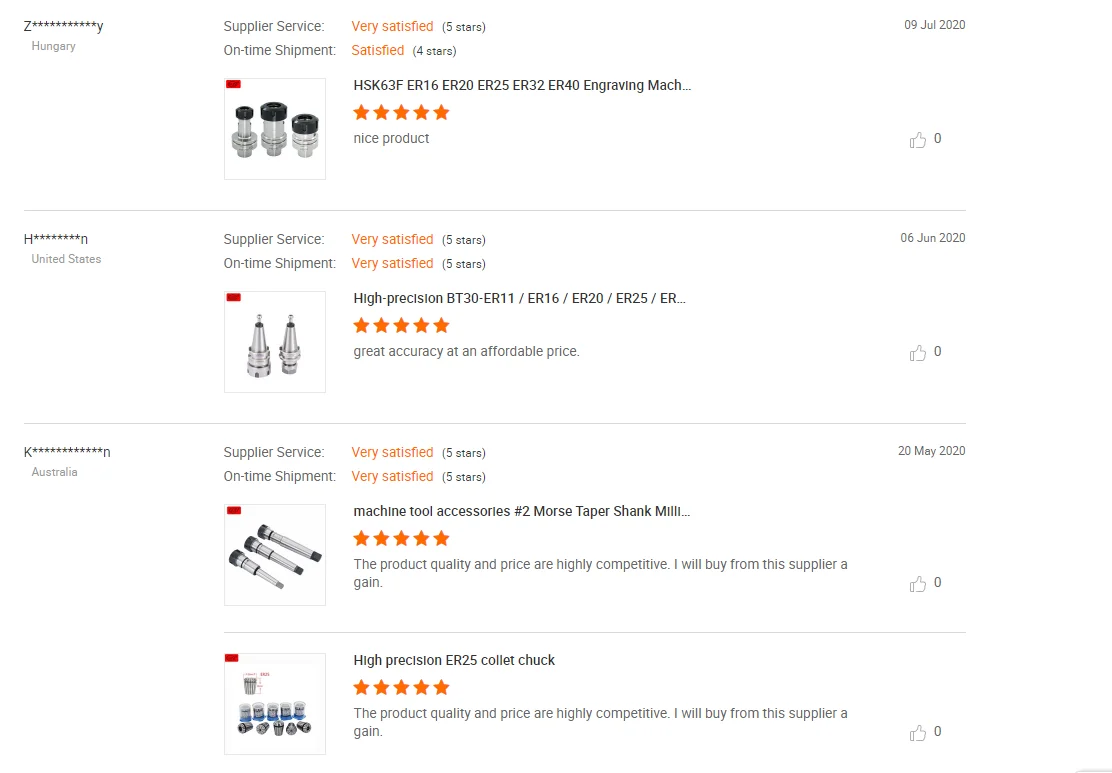1112x773 pixels.
Task: Click reviewer name K************n from Australia
Action: [x=67, y=452]
